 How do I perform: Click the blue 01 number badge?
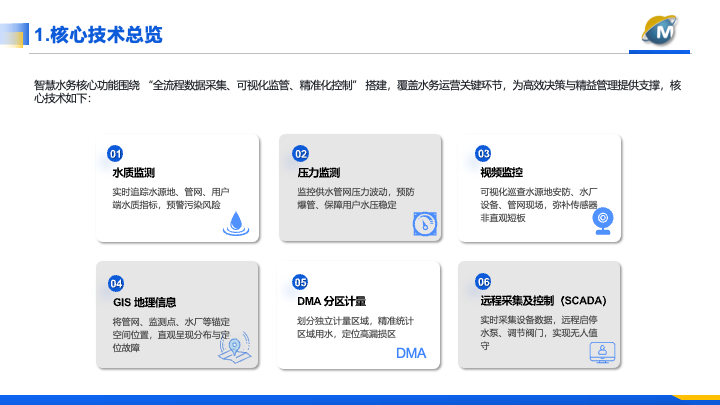(115, 153)
